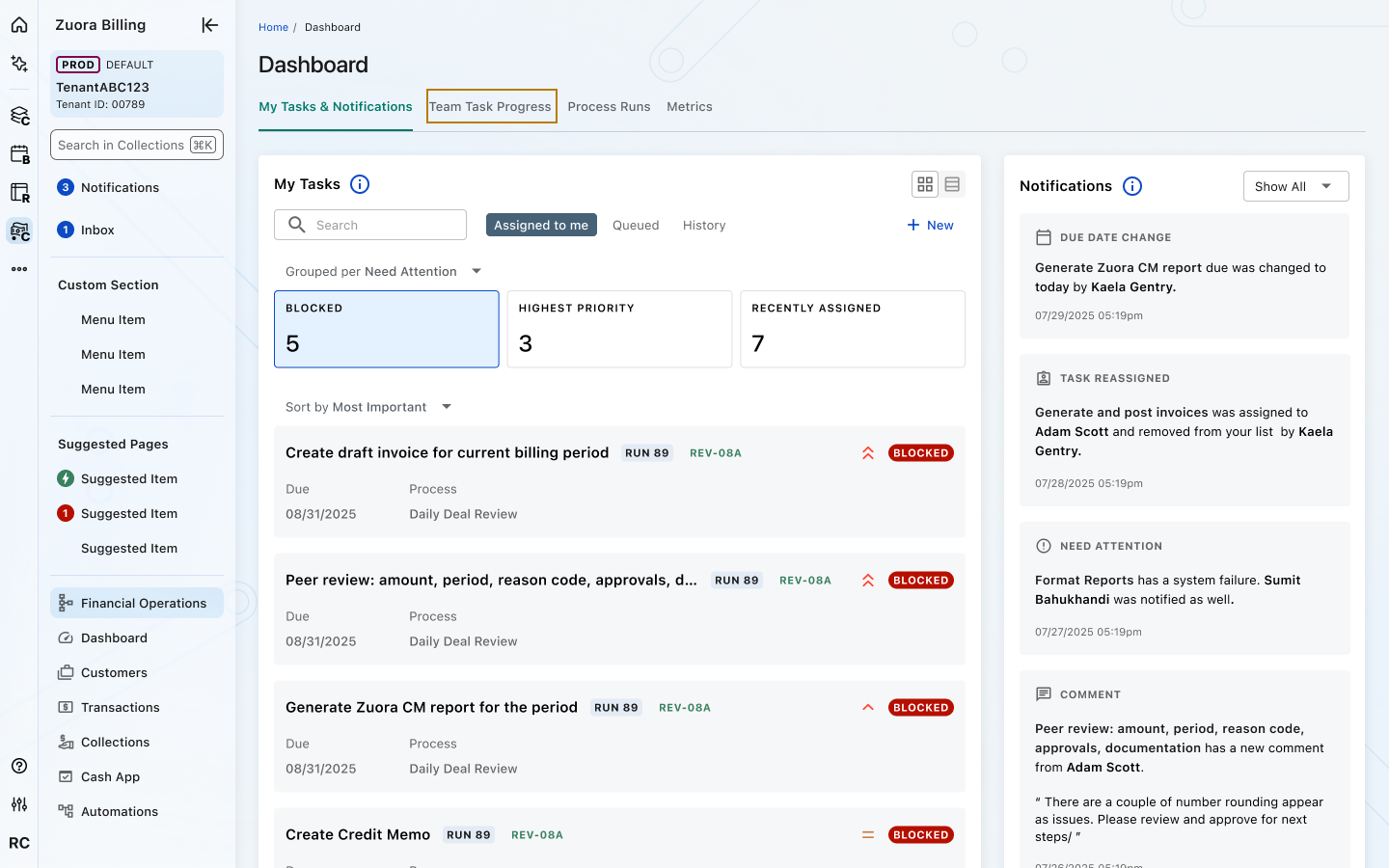Switch to Process Runs tab

[609, 107]
